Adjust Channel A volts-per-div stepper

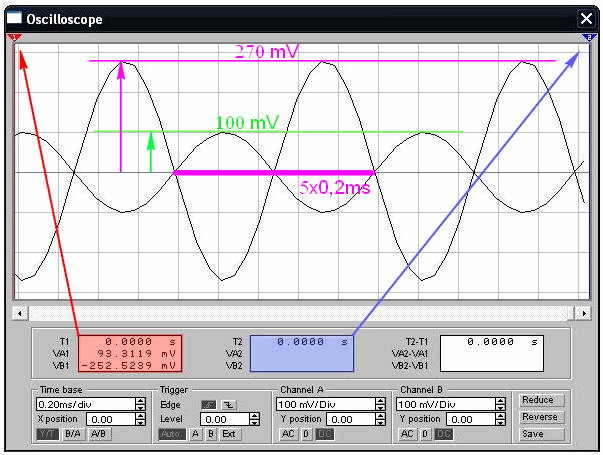click(x=379, y=404)
